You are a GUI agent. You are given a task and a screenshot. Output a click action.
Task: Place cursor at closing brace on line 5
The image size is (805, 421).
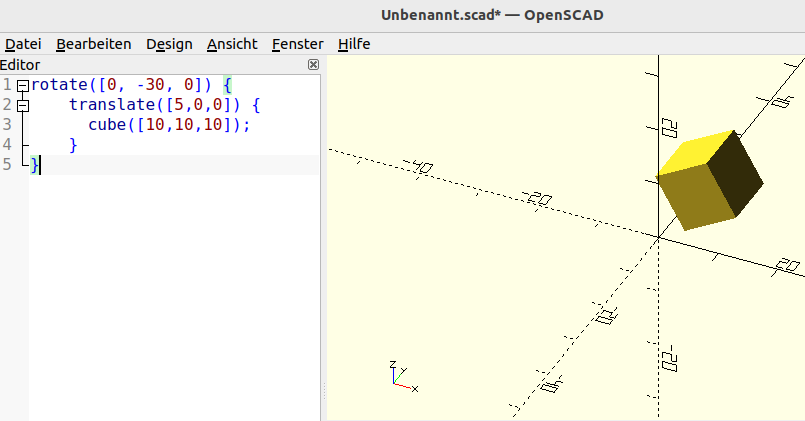pos(34,165)
